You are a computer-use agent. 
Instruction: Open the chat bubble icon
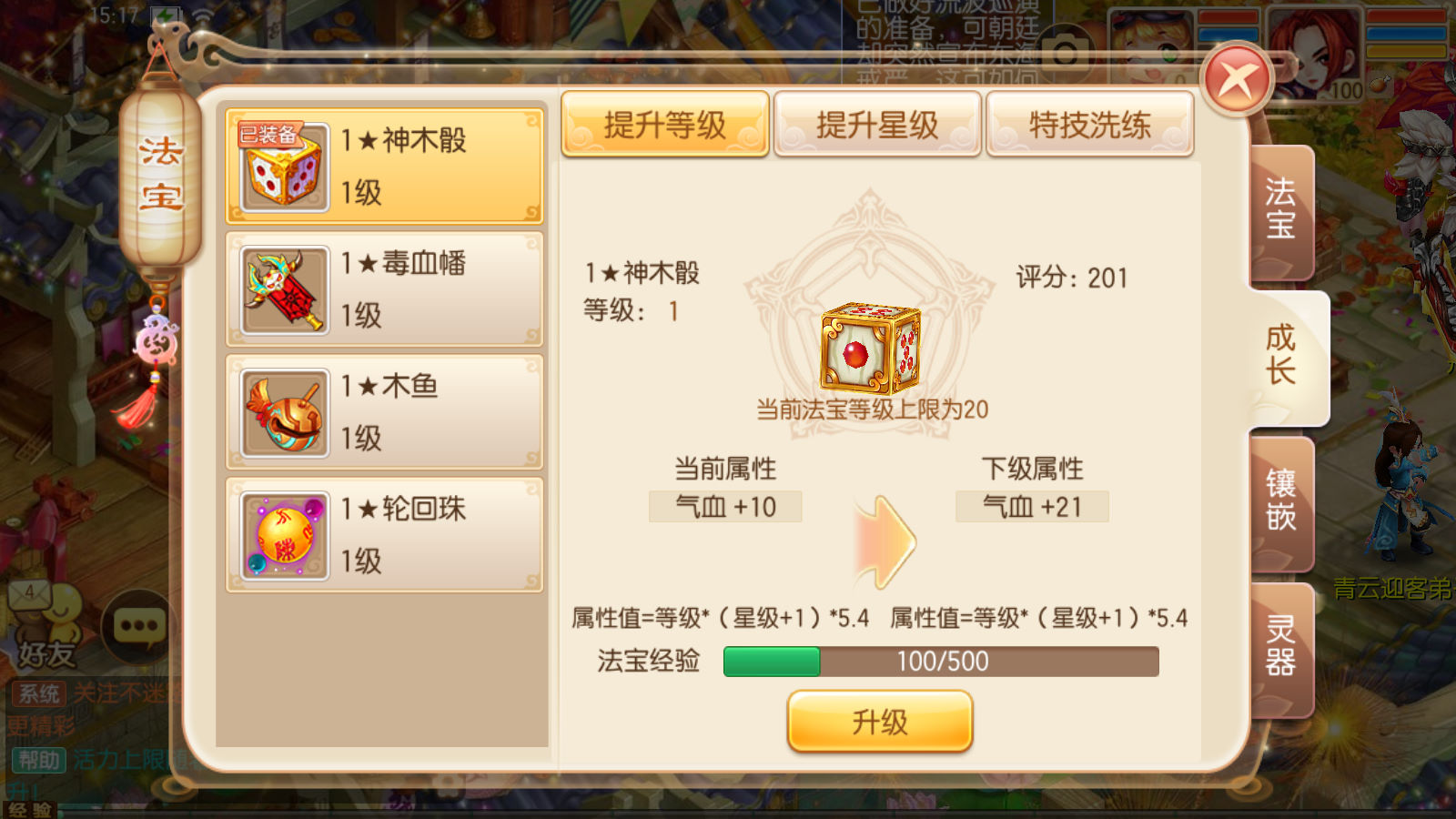click(x=138, y=627)
